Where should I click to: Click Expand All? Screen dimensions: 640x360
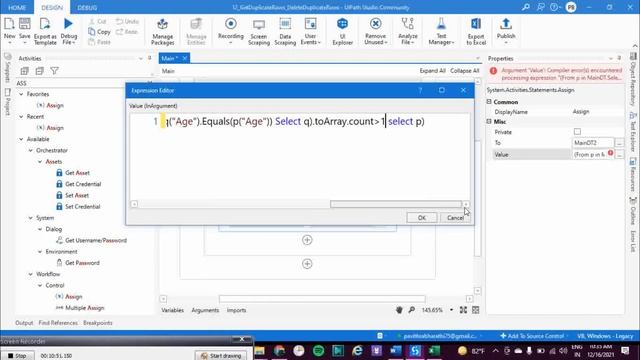click(432, 71)
